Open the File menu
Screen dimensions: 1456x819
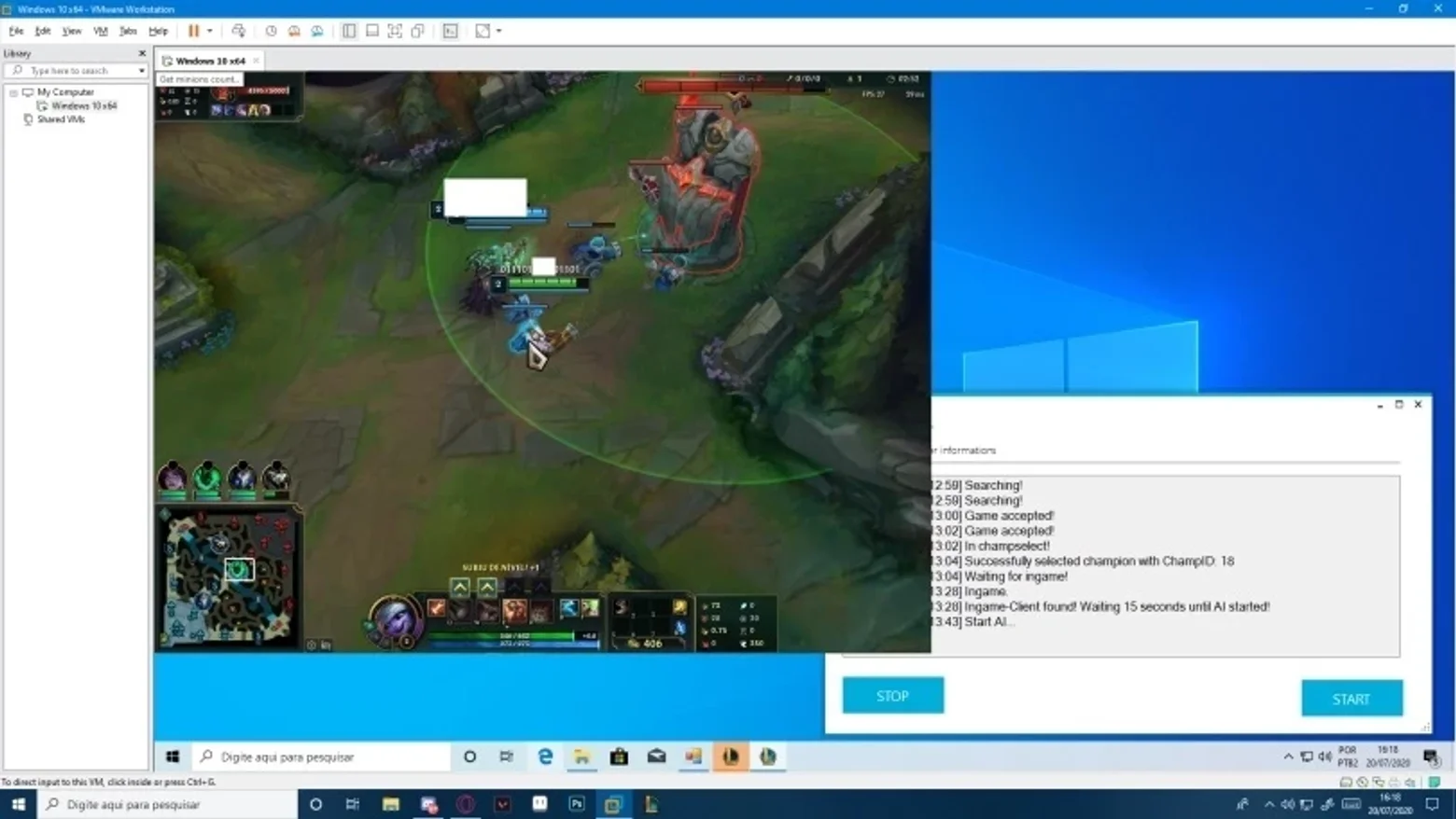pyautogui.click(x=16, y=31)
